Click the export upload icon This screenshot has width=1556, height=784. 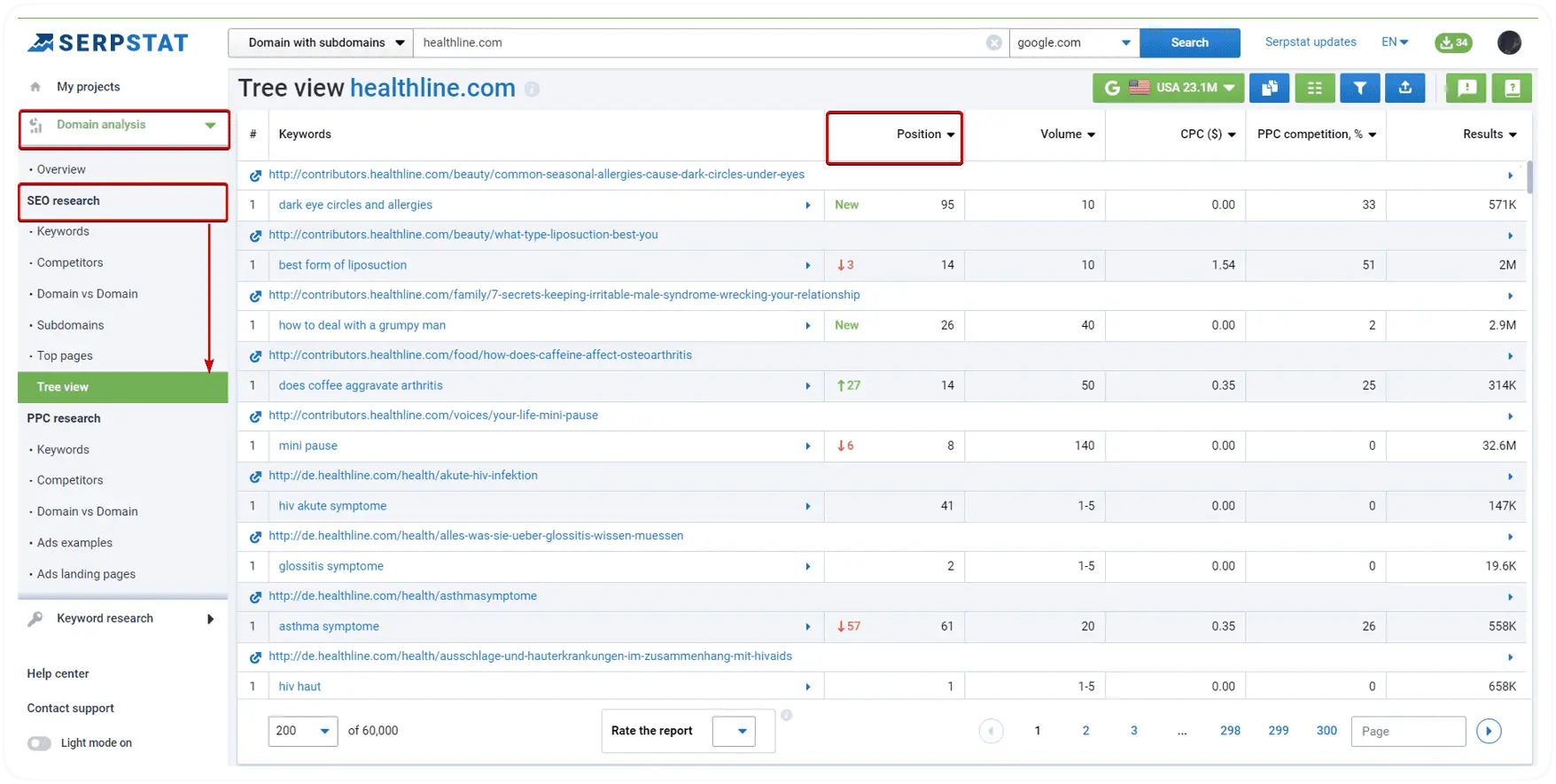[1405, 88]
